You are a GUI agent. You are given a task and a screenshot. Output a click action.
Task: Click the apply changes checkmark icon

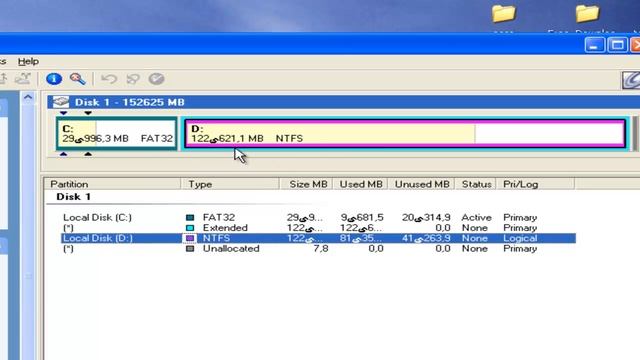click(x=156, y=79)
